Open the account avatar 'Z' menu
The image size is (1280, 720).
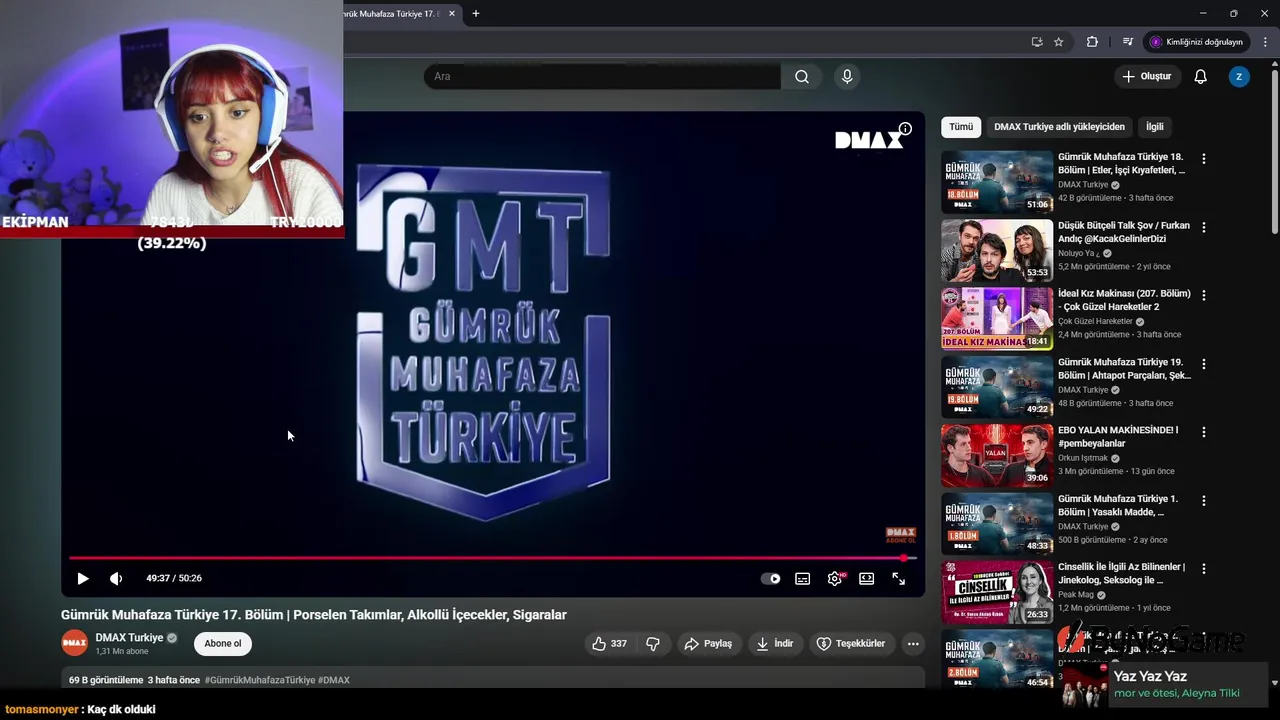point(1239,76)
